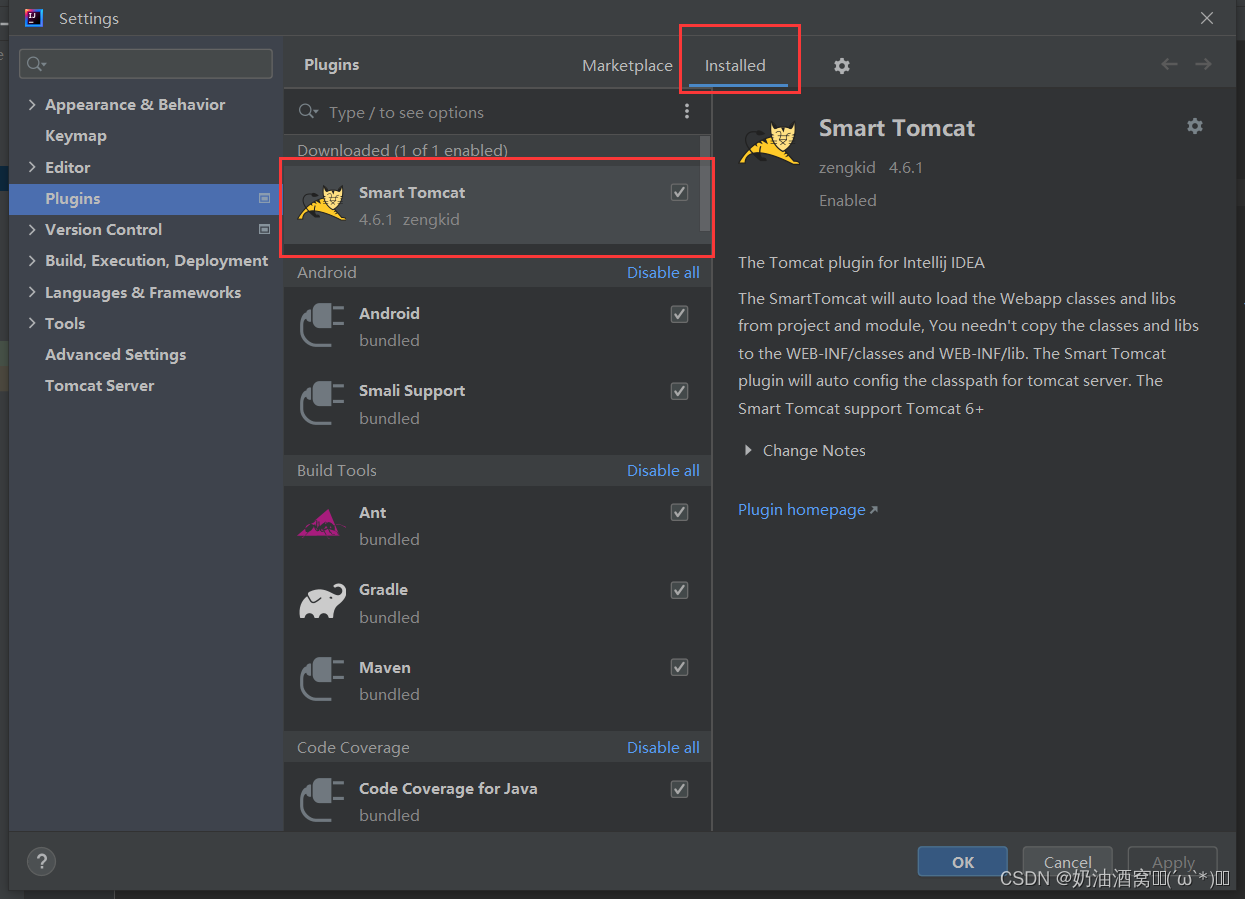Click the Enabled status text
The image size is (1245, 899).
(x=848, y=200)
